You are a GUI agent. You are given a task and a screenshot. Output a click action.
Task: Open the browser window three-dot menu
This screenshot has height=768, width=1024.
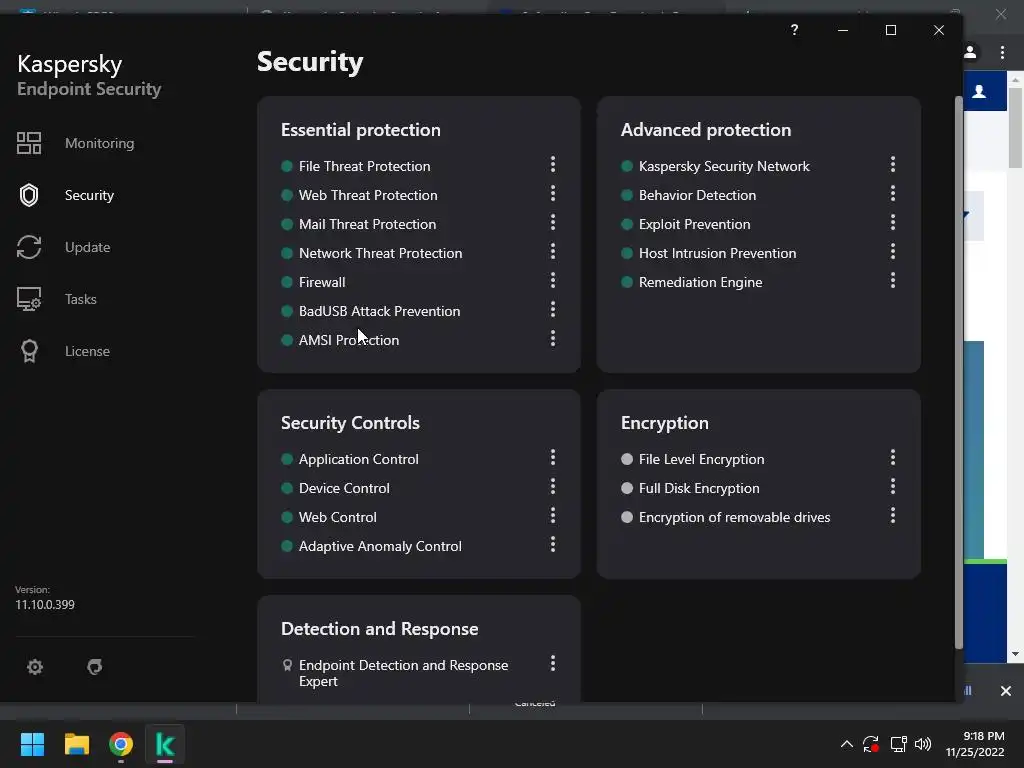coord(1002,52)
